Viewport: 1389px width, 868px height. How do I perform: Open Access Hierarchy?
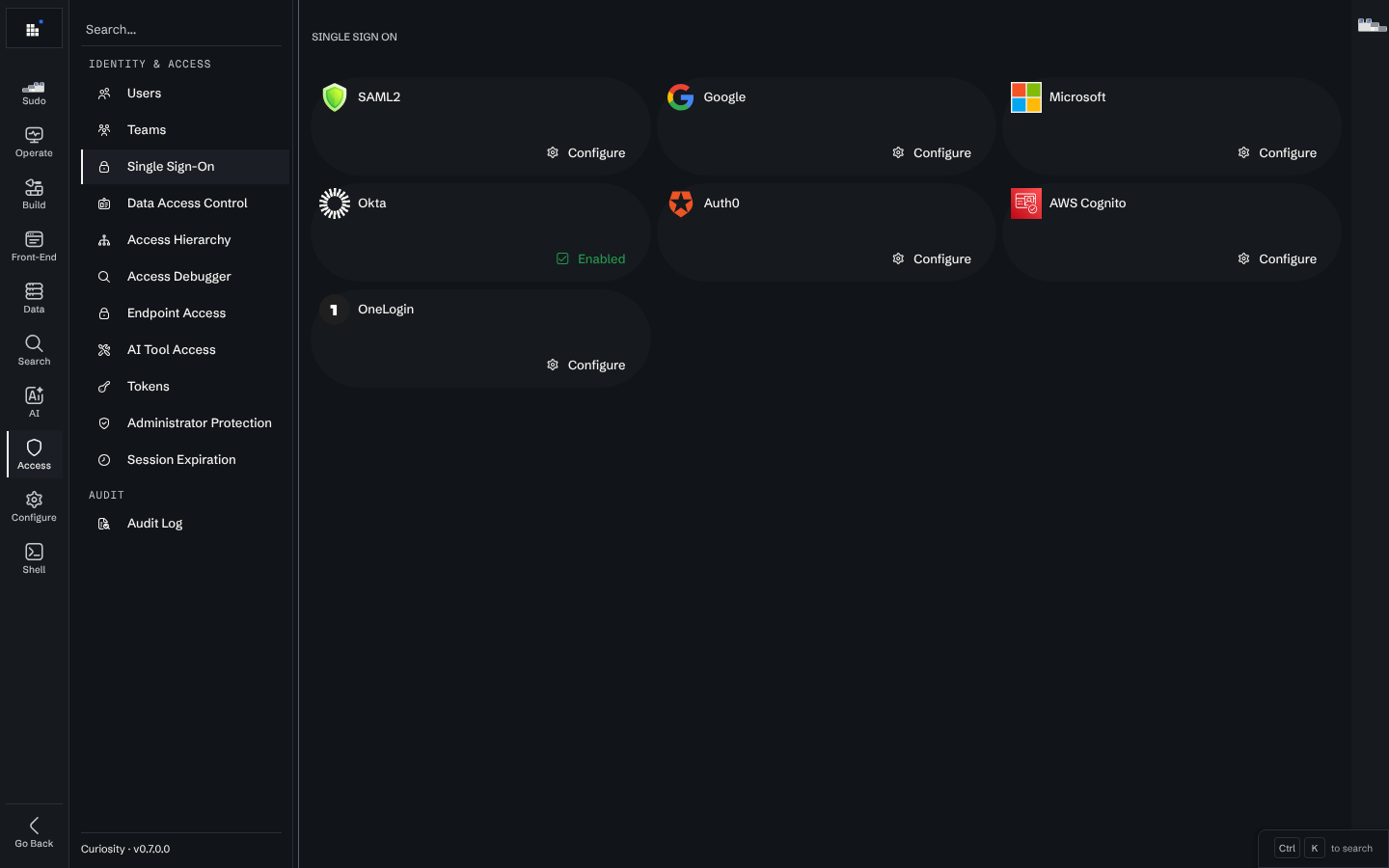coord(185,240)
